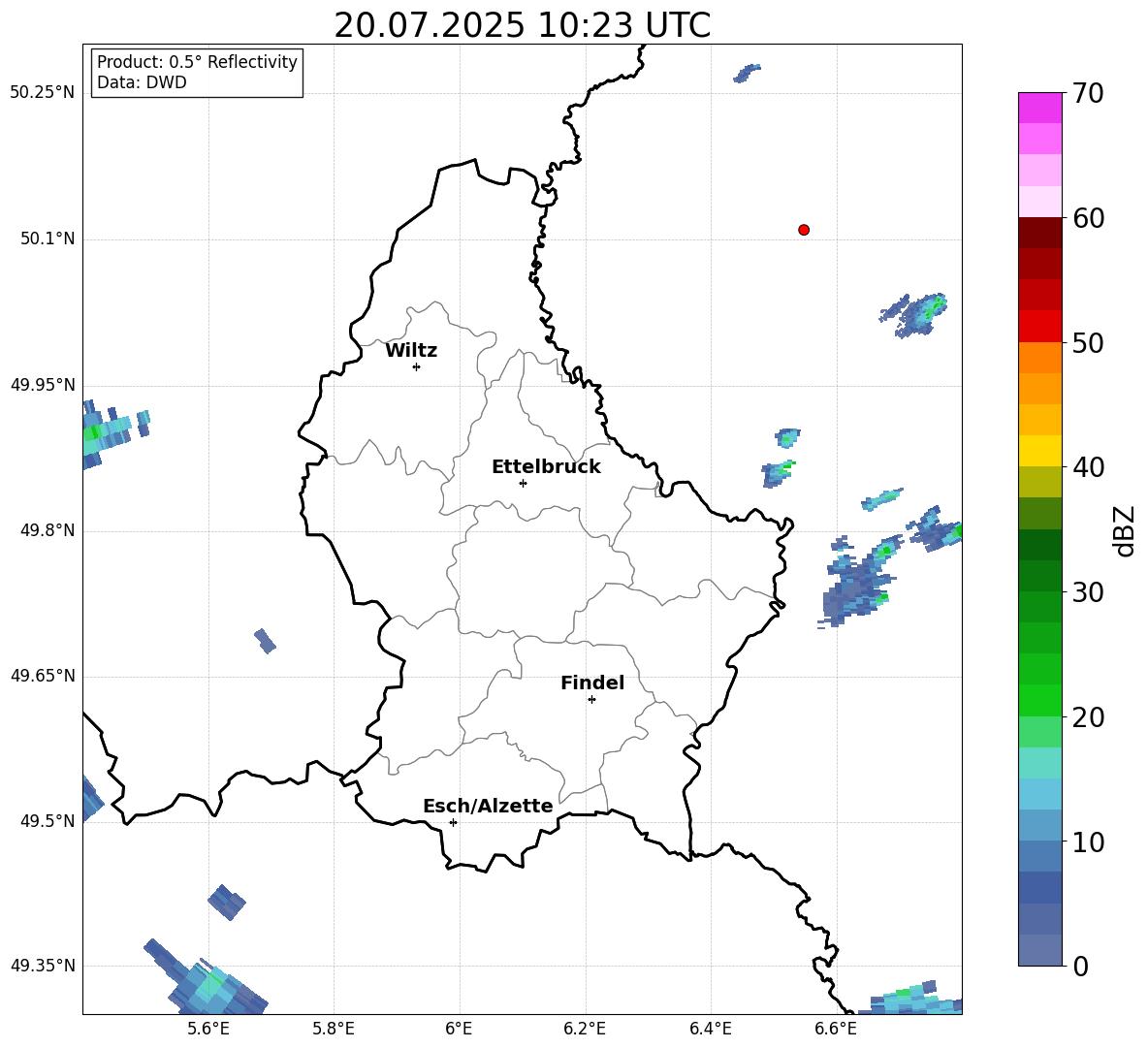
Task: Click the 5.6°E longitude label
Action: (208, 1029)
